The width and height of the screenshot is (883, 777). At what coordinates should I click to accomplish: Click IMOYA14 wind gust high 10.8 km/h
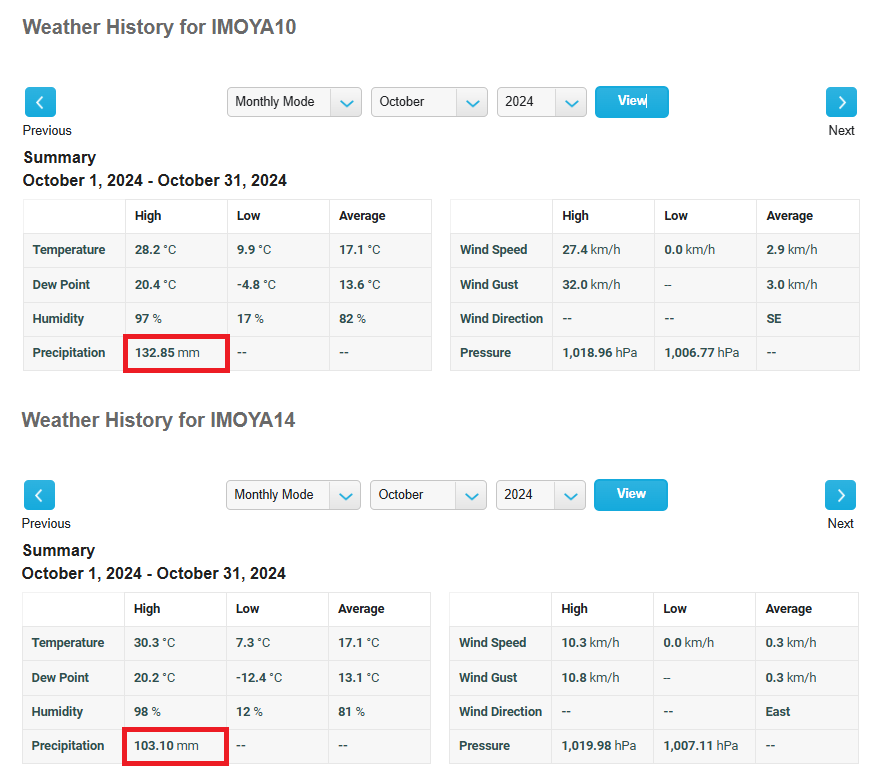tap(590, 678)
